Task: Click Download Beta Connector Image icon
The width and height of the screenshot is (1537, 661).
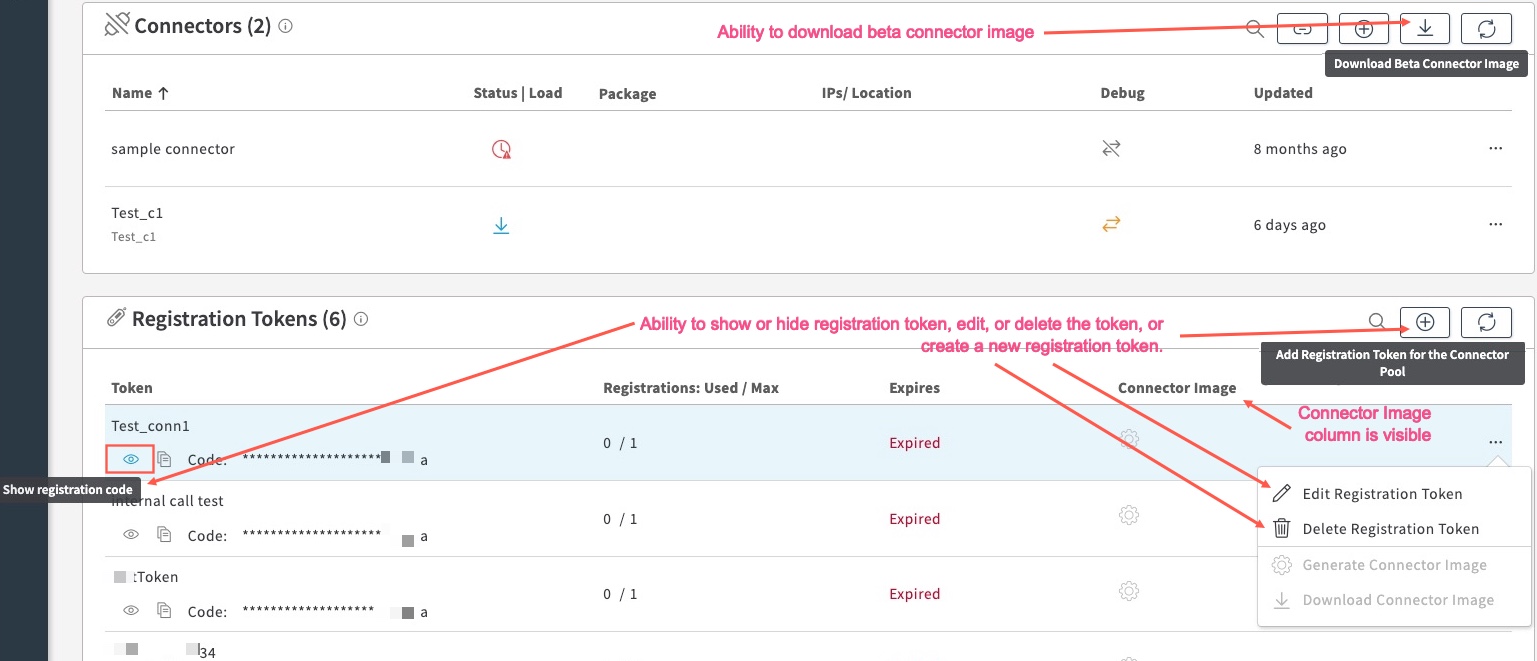Action: pyautogui.click(x=1425, y=29)
